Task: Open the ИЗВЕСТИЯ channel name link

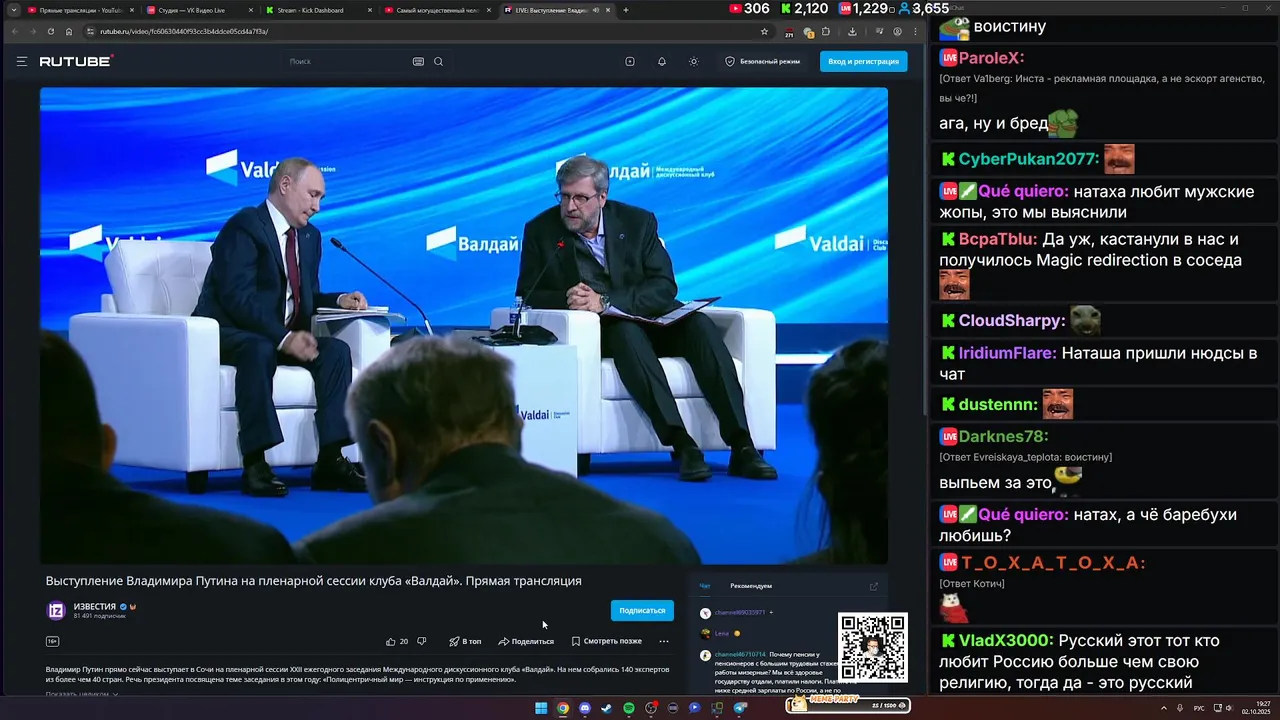Action: (x=95, y=606)
